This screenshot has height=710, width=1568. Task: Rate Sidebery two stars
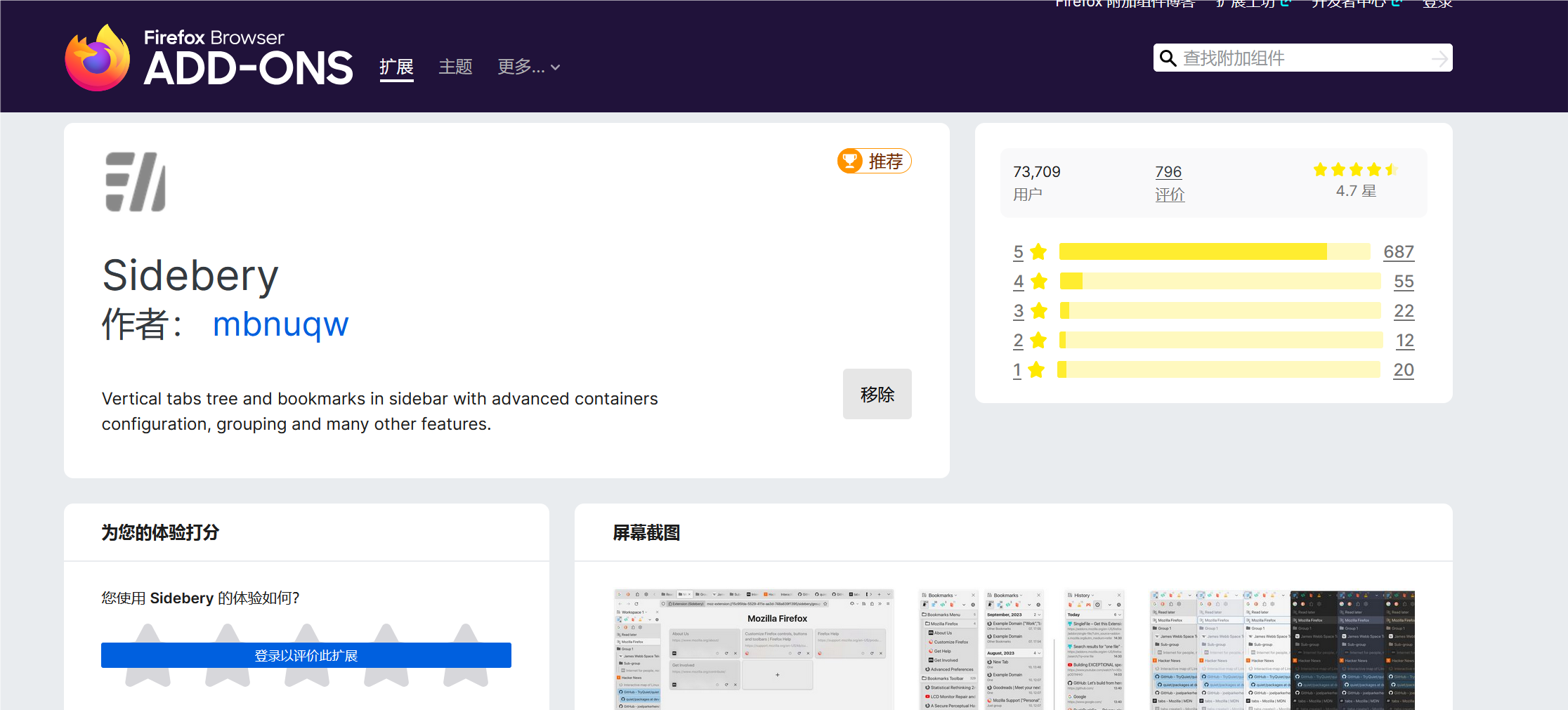[x=228, y=655]
